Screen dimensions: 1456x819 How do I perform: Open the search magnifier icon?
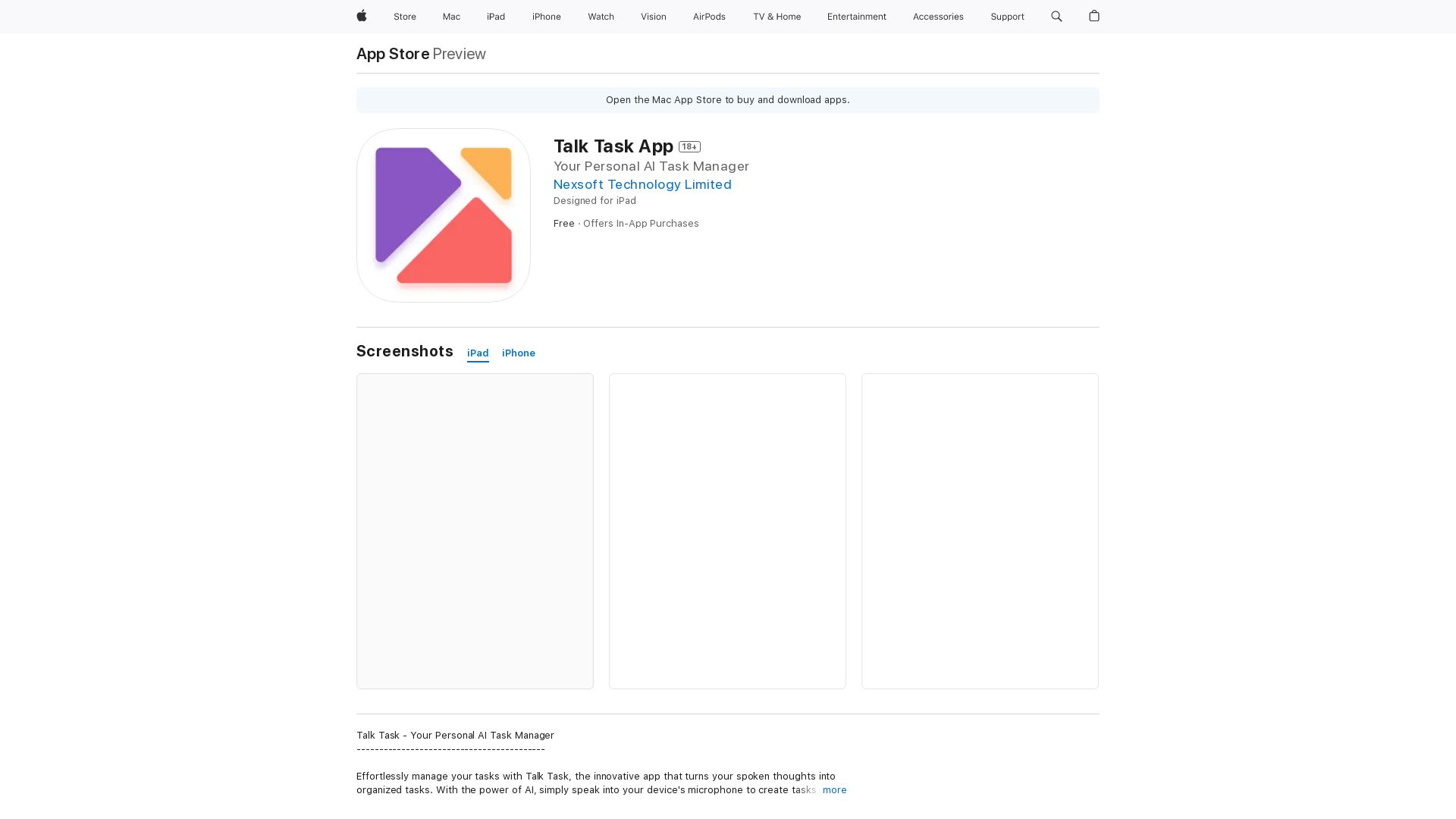pyautogui.click(x=1056, y=16)
